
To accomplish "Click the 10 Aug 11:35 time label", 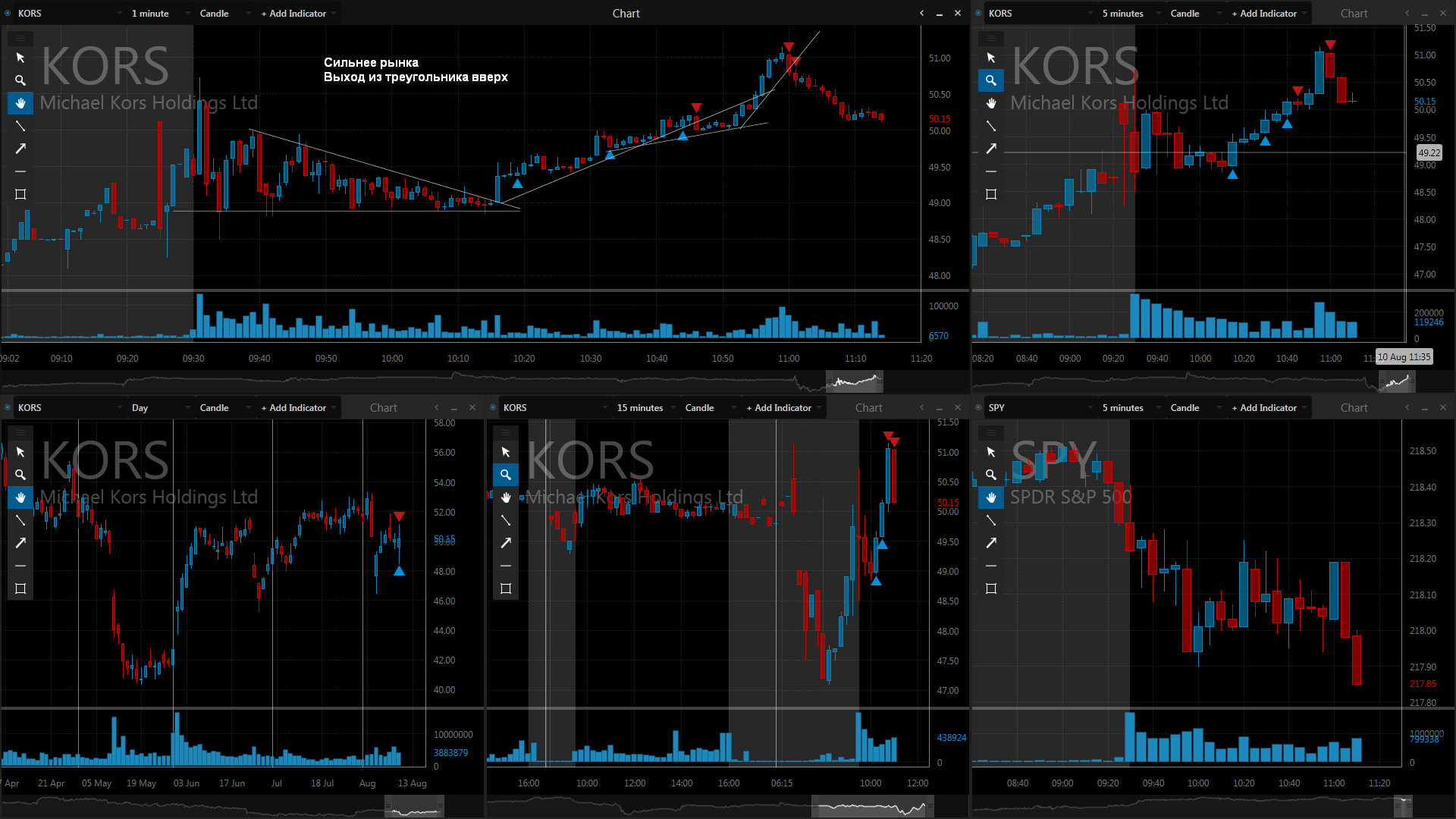I will pos(1404,357).
